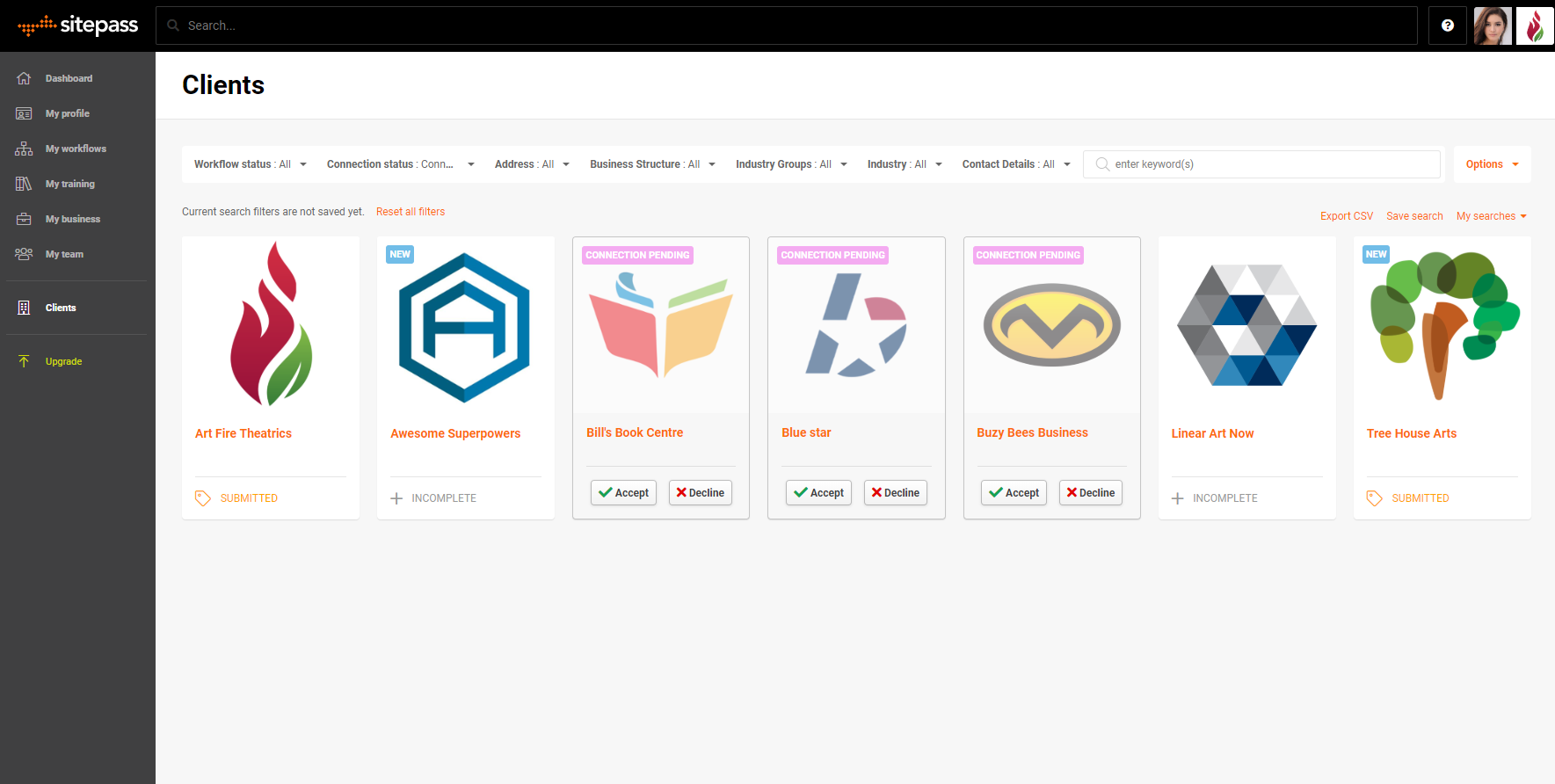Expand the Contact Details filter
This screenshot has width=1555, height=784.
click(x=1017, y=164)
